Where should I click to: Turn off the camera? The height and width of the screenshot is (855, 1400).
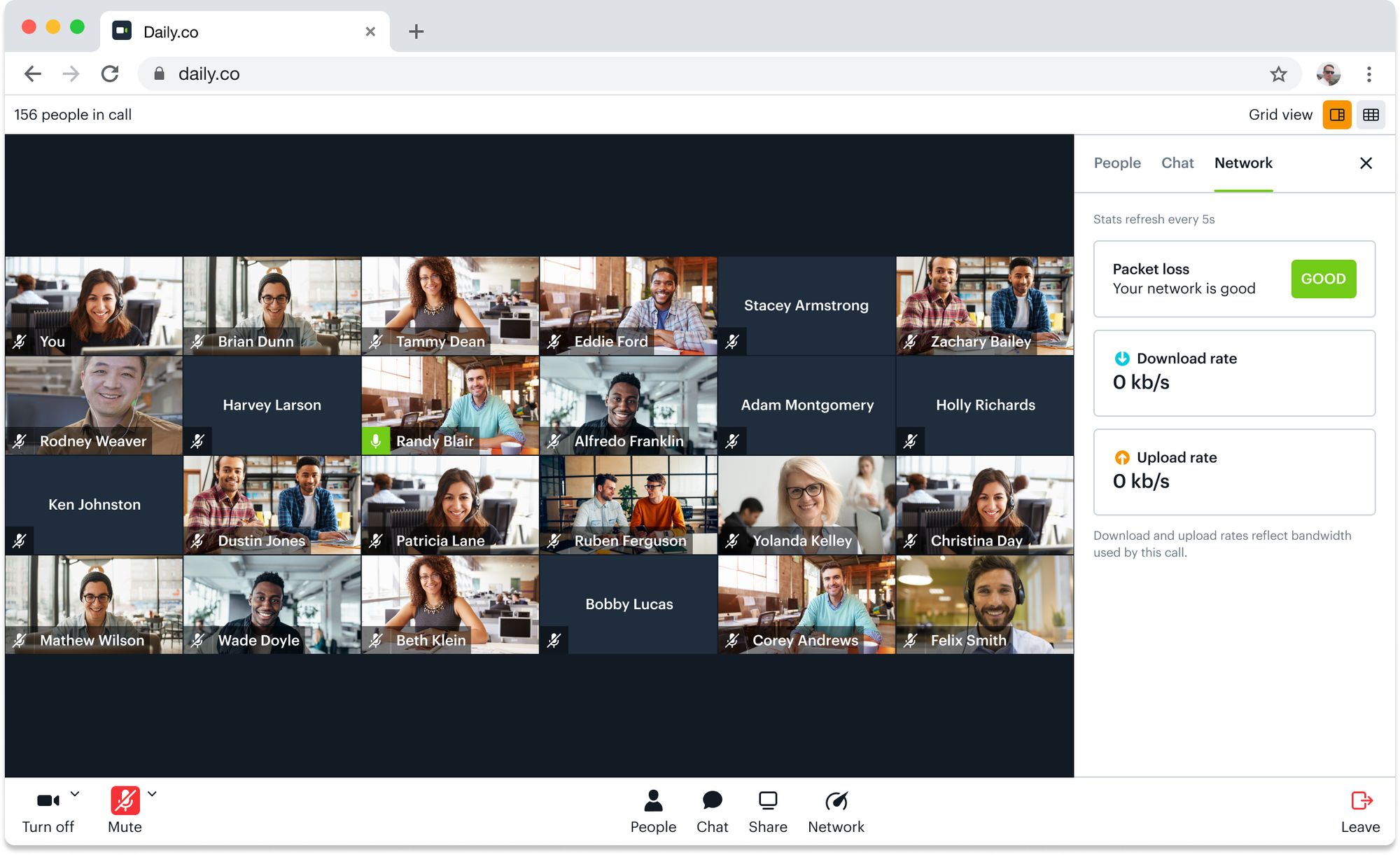(48, 812)
